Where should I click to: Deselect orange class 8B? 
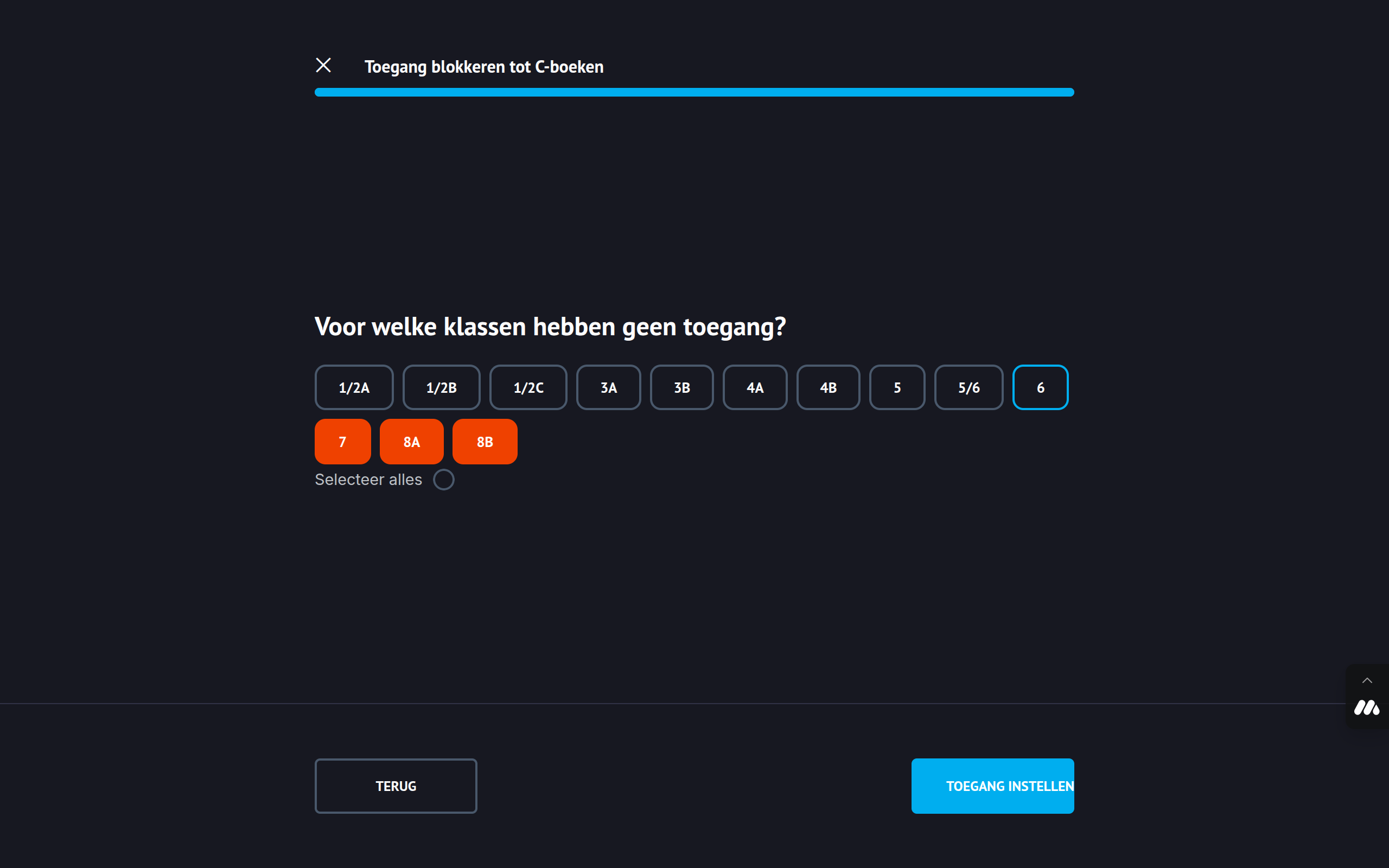point(485,442)
